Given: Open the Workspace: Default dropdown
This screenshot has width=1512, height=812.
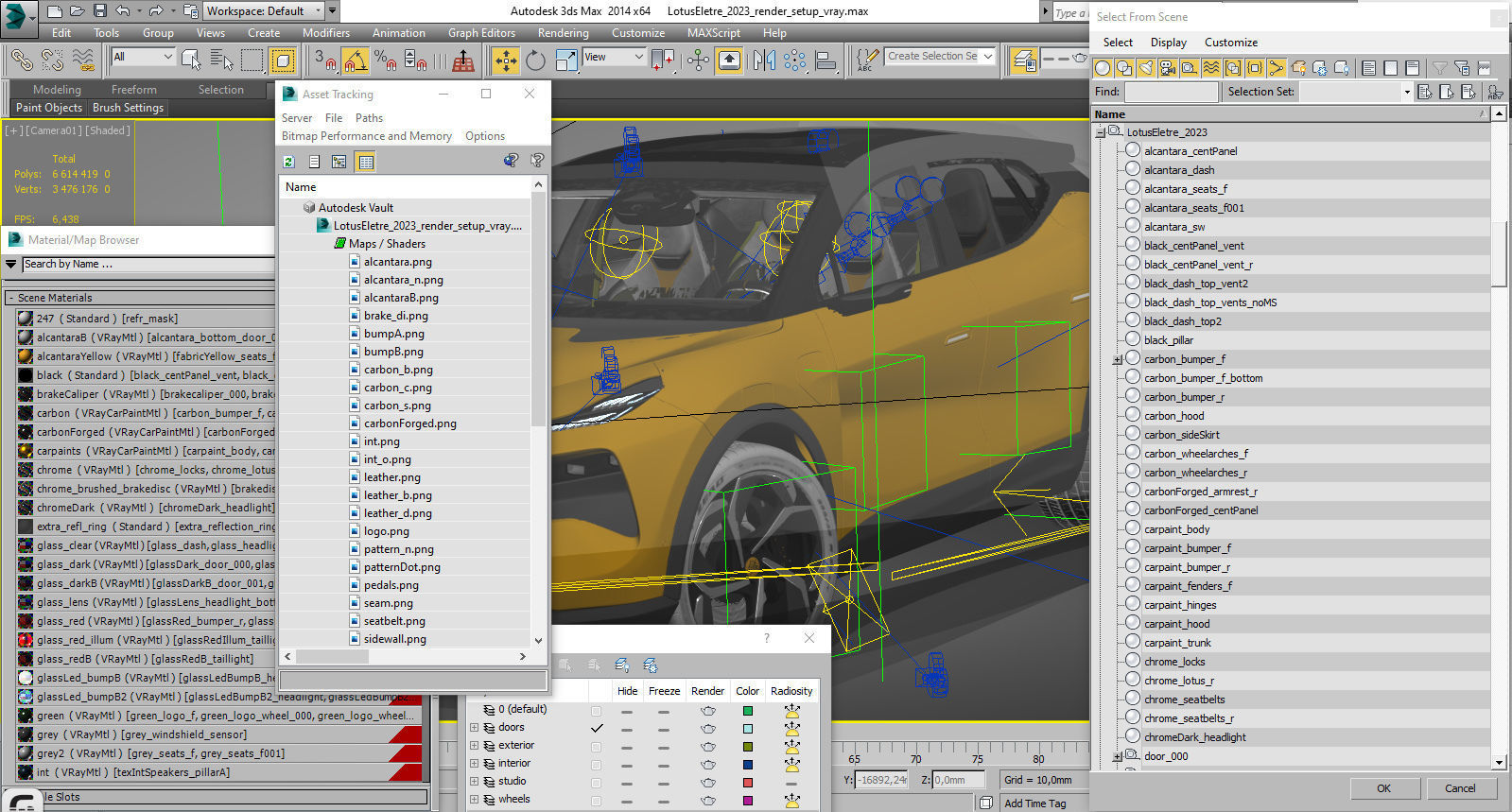Looking at the screenshot, I should (x=264, y=11).
